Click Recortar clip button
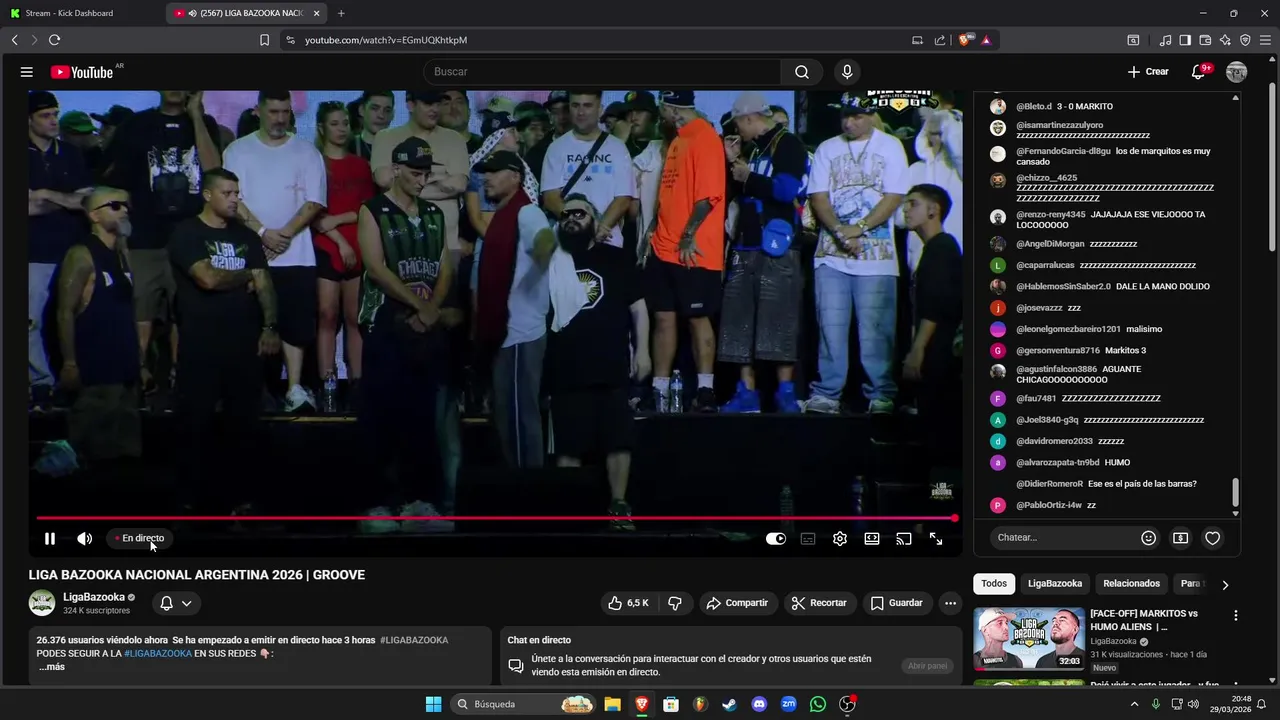The height and width of the screenshot is (720, 1280). [x=819, y=603]
